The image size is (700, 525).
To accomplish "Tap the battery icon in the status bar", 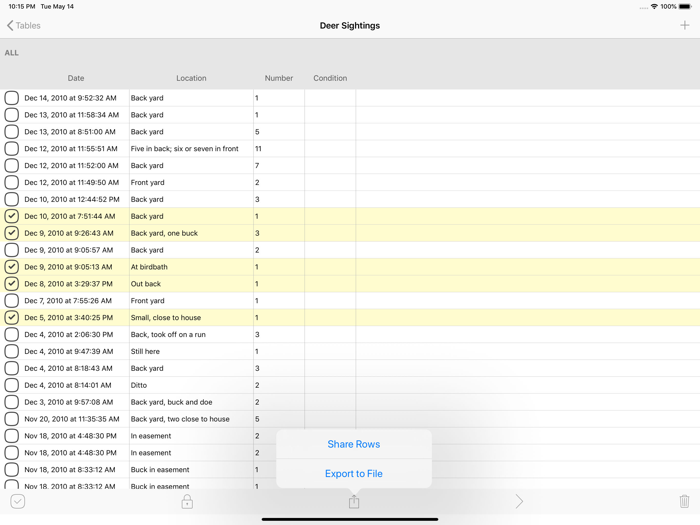I will point(686,6).
